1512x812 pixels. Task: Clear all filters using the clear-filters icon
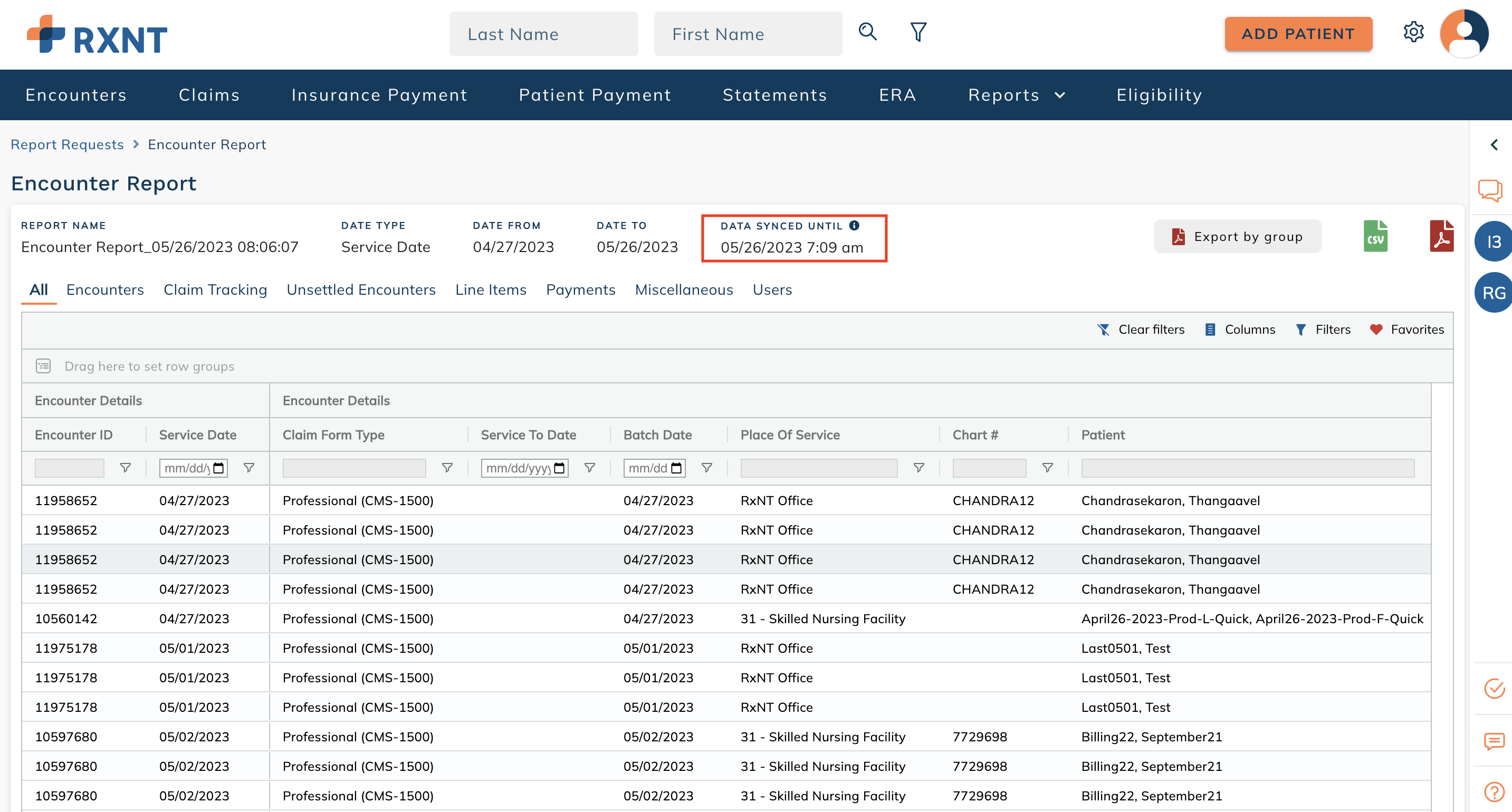point(1104,329)
